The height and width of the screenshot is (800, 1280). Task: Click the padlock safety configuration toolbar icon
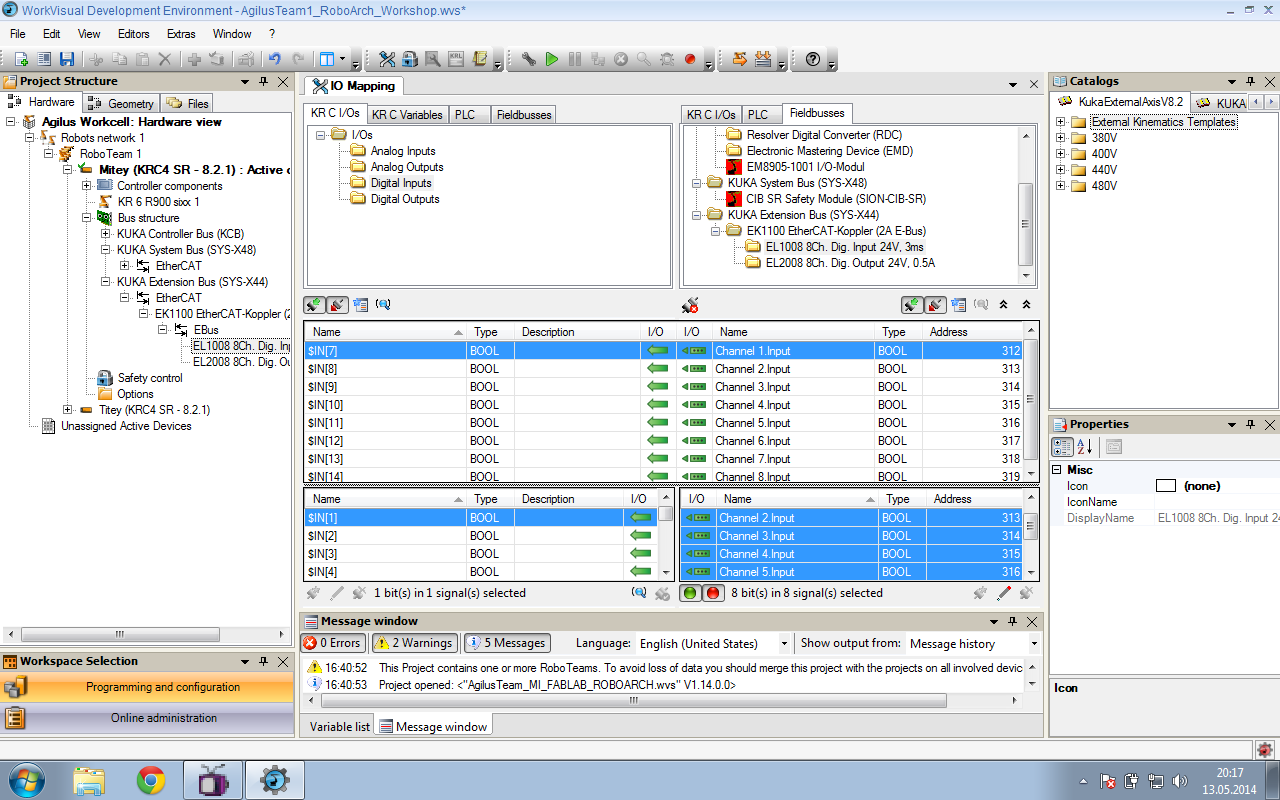coord(410,60)
